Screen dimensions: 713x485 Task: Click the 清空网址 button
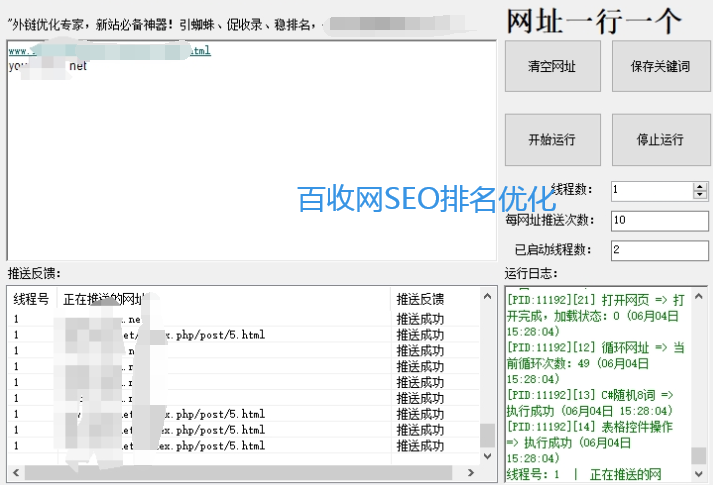552,66
